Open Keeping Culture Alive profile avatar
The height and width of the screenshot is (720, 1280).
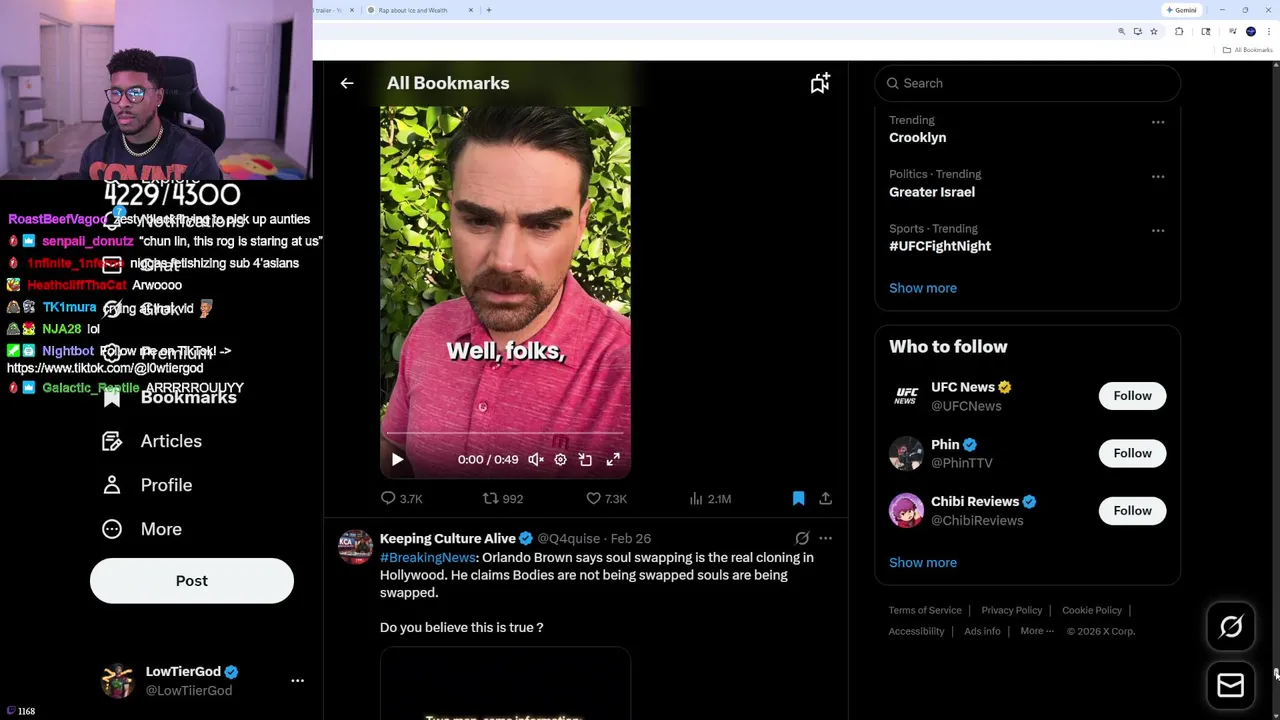click(x=355, y=547)
